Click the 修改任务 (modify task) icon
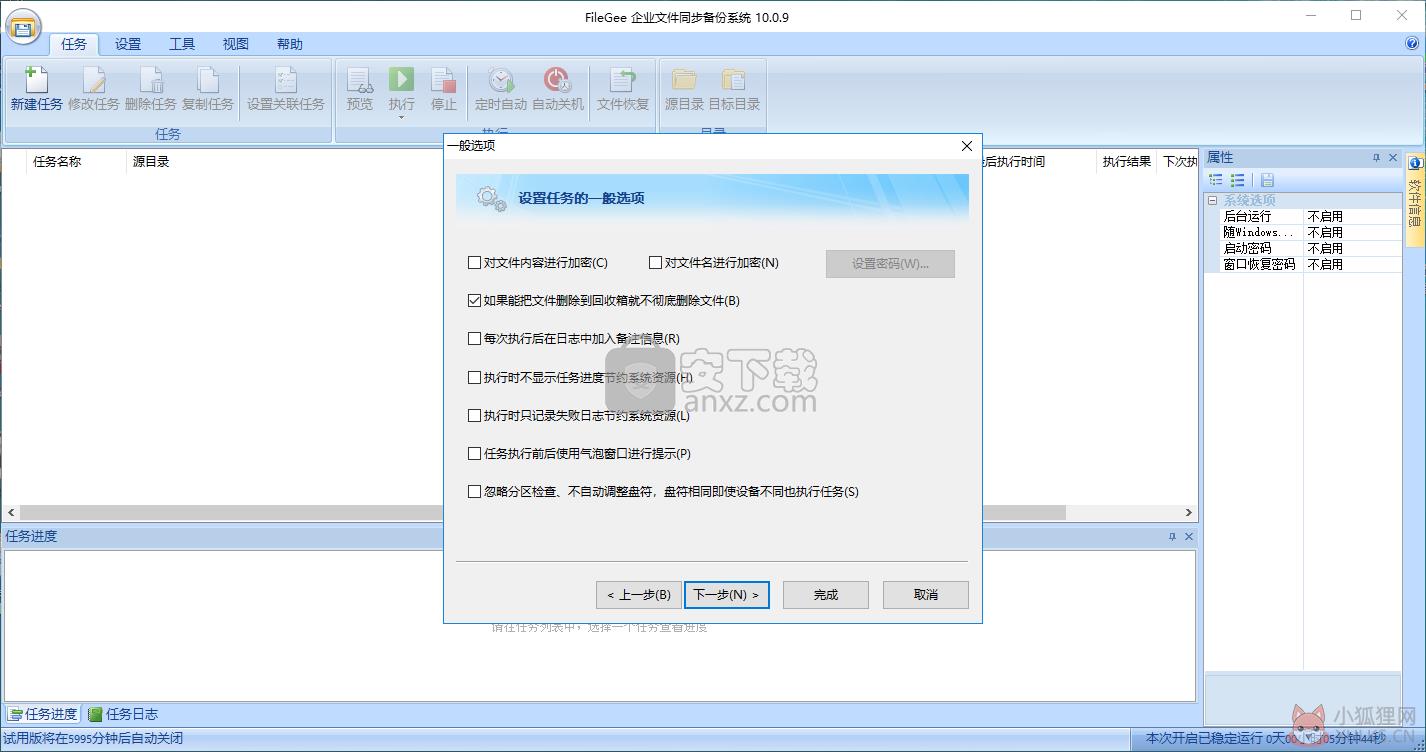The width and height of the screenshot is (1426, 752). tap(94, 80)
